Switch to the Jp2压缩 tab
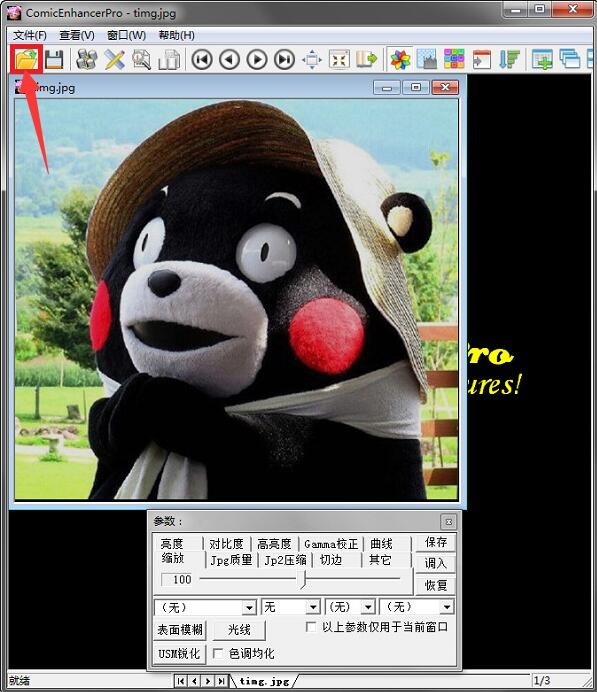The width and height of the screenshot is (597, 692). (285, 560)
